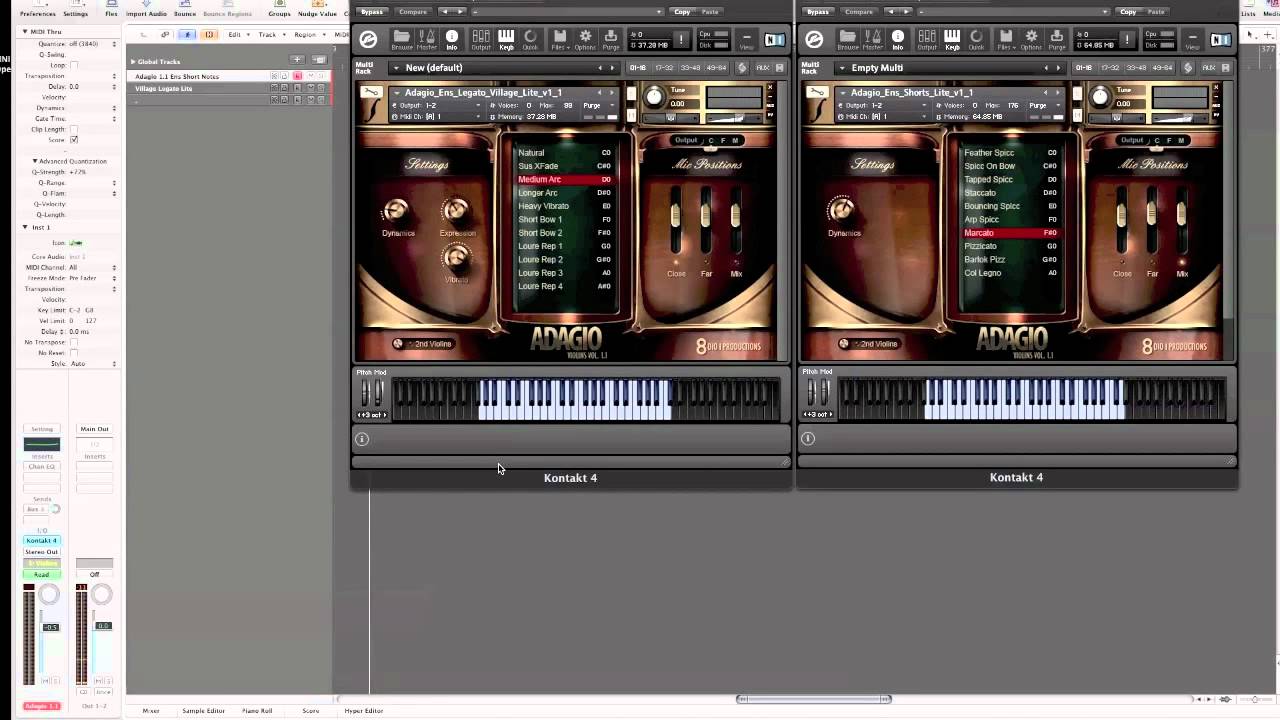Open Browse in right Kontakt window
1280x720 pixels.
(x=848, y=39)
